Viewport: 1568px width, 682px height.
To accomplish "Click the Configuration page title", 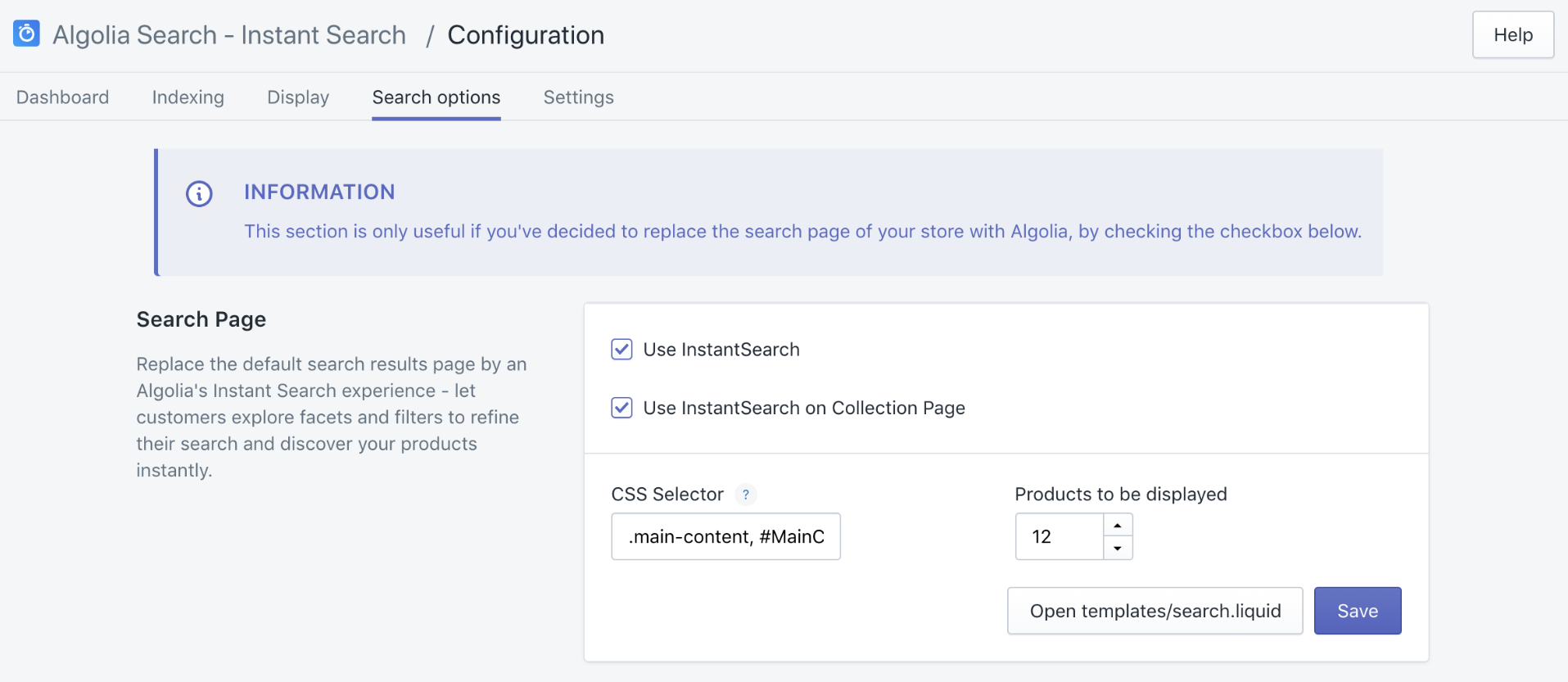I will click(x=526, y=35).
